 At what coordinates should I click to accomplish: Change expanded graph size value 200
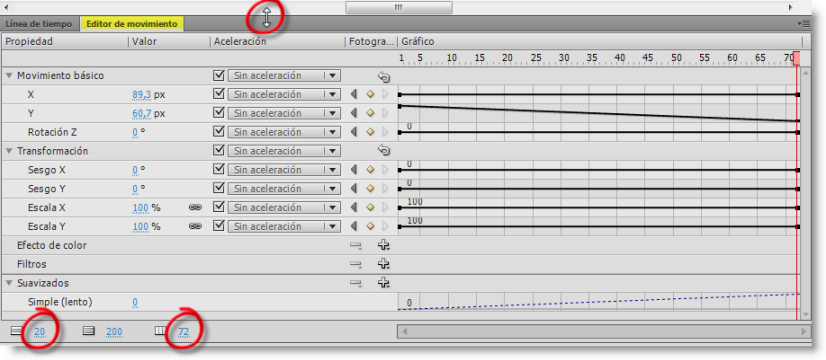coord(114,332)
